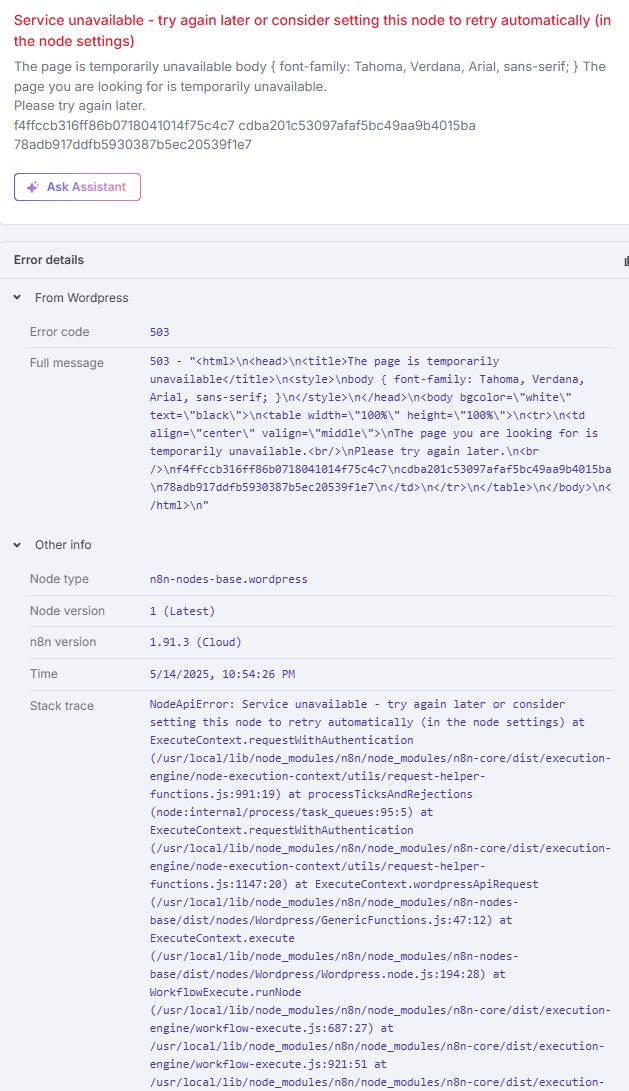Click the n8n version value 1.91.3 (Cloud)
Viewport: 629px width, 1091px height.
coord(196,642)
